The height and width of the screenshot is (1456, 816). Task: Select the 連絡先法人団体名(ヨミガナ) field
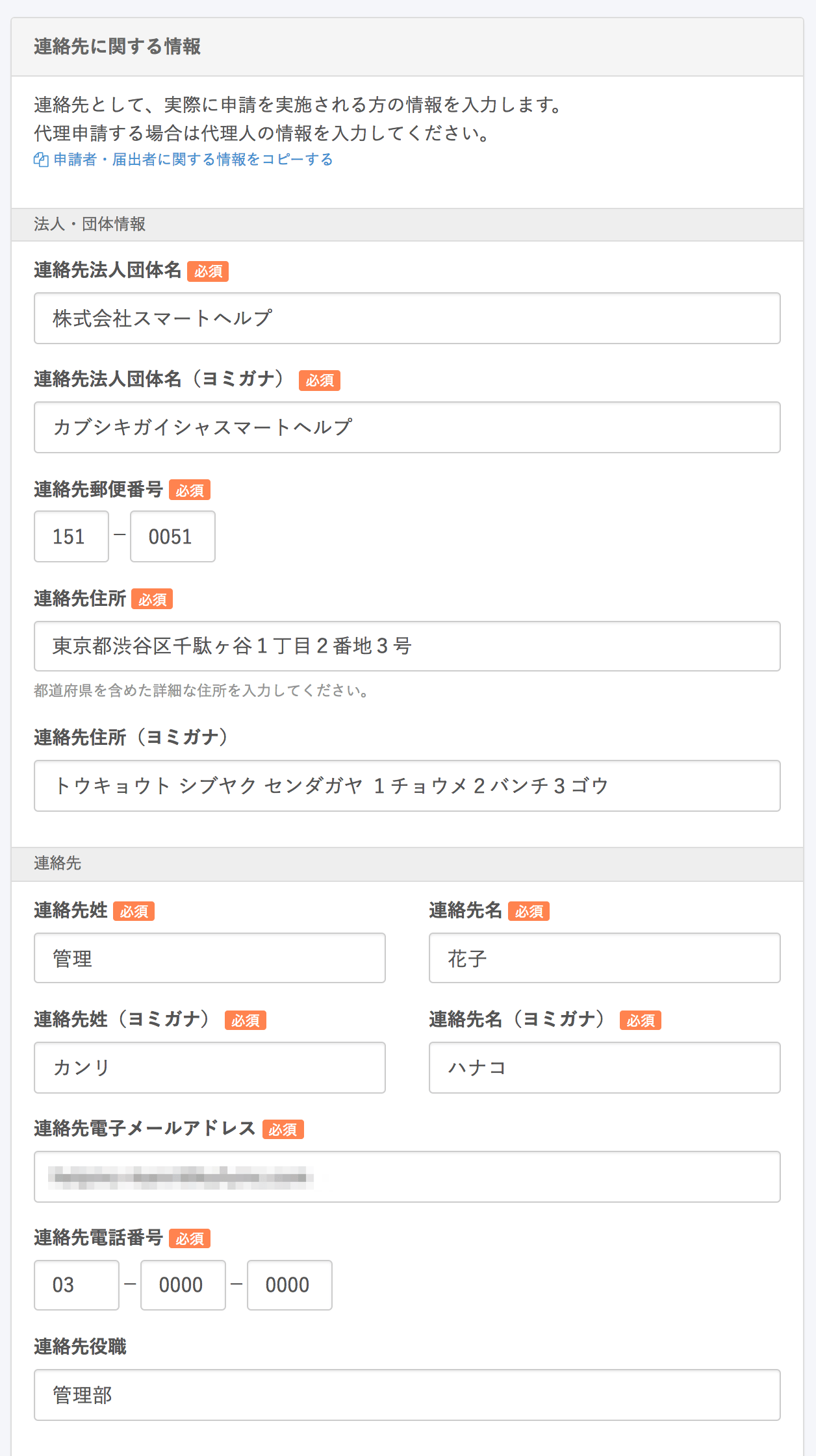407,427
